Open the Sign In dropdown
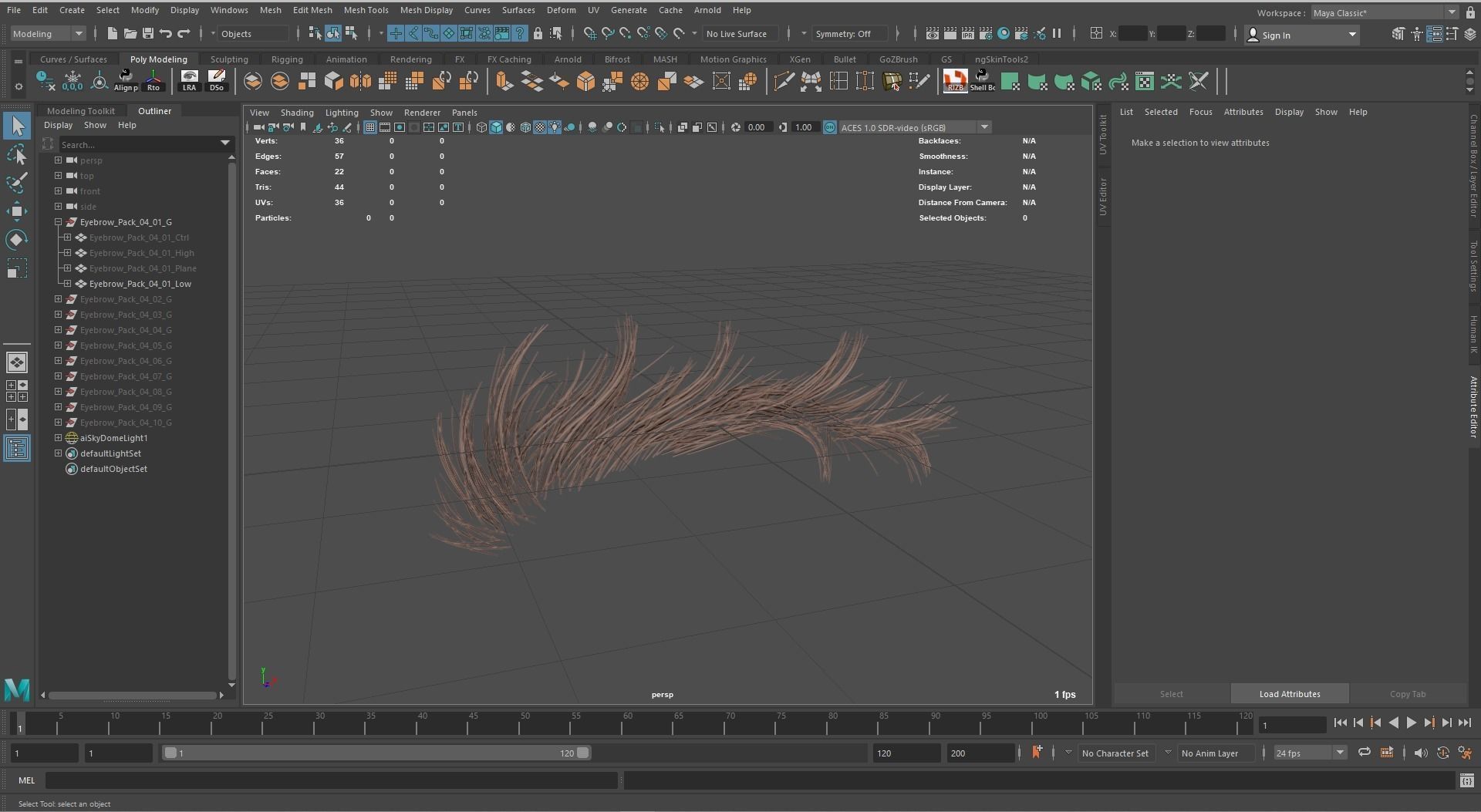 (x=1302, y=35)
